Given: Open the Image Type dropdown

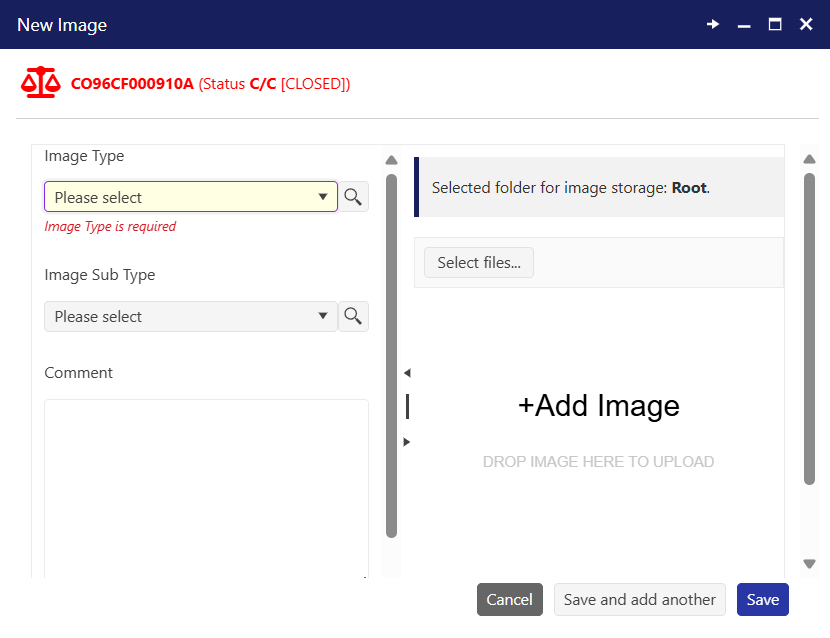Looking at the screenshot, I should pos(190,197).
